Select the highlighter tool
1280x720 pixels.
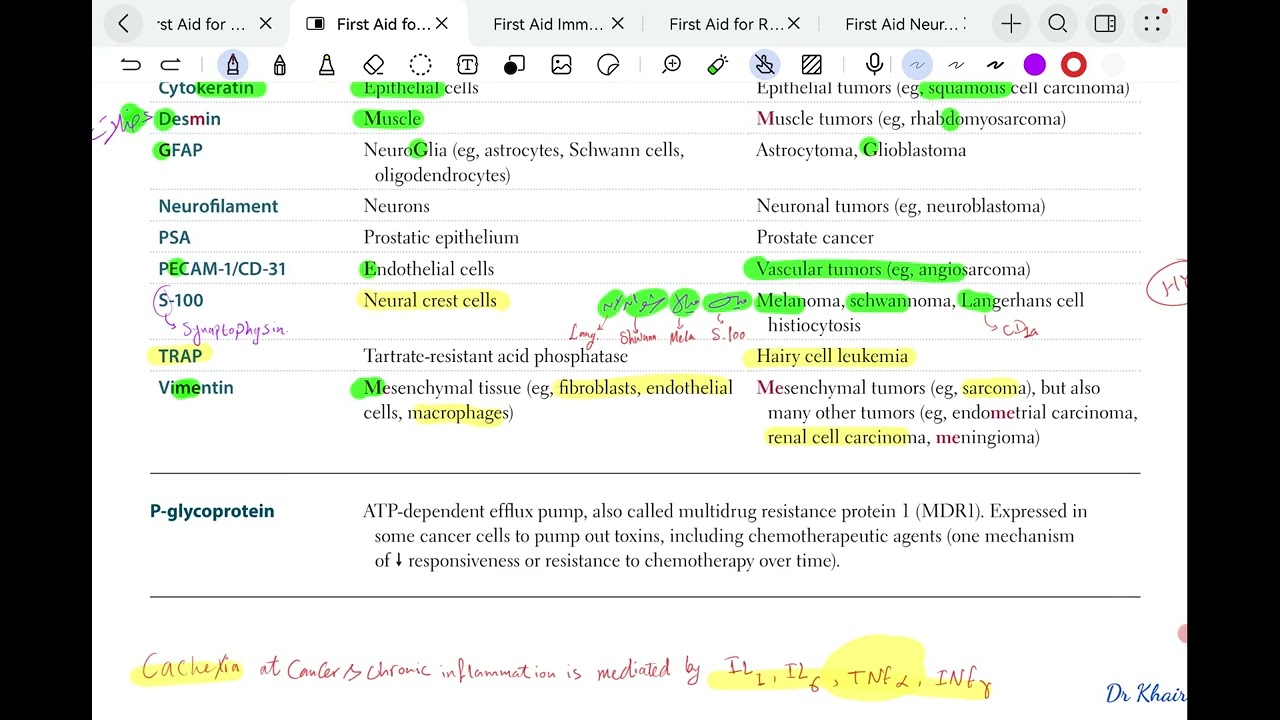tap(327, 65)
